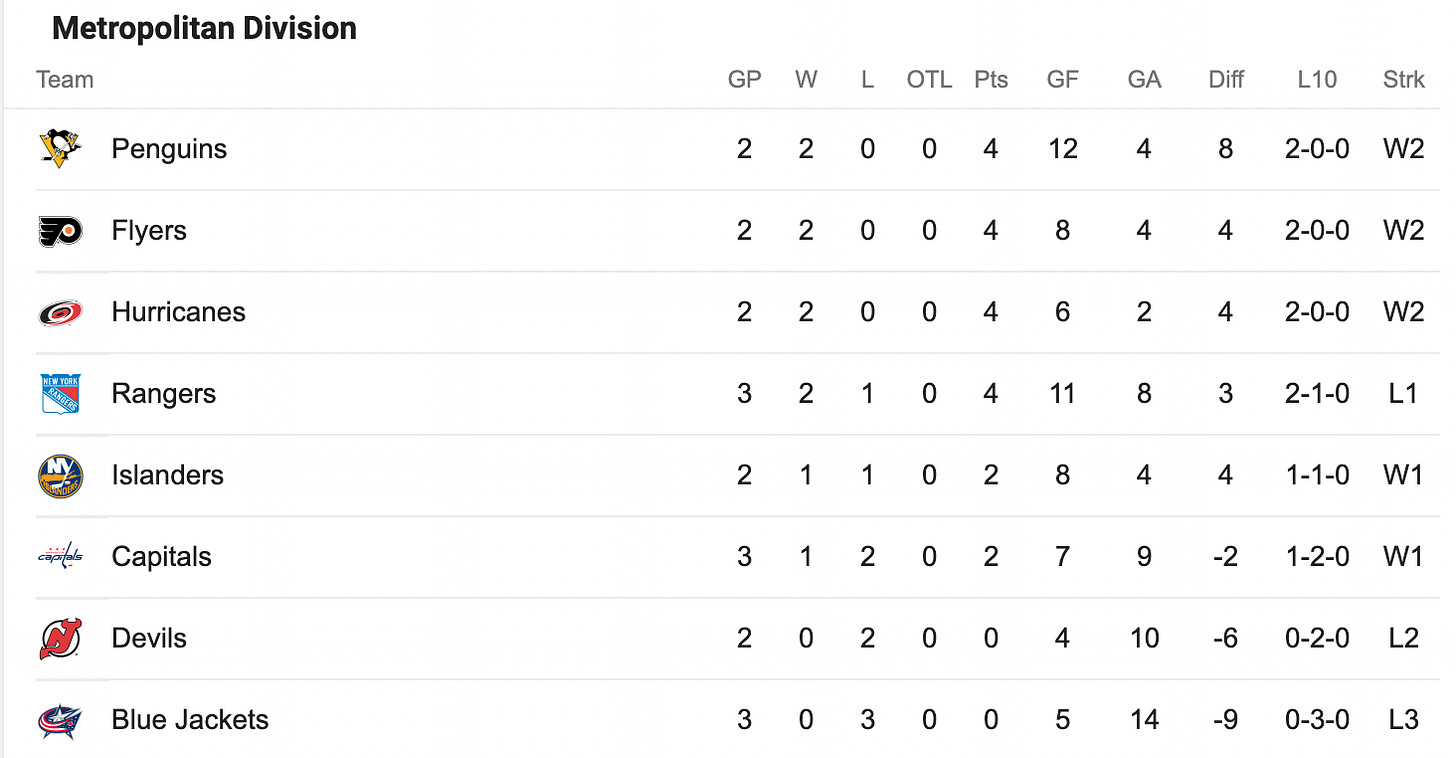Click the Penguins team logo
Screen dimensions: 1456x758
click(60, 149)
